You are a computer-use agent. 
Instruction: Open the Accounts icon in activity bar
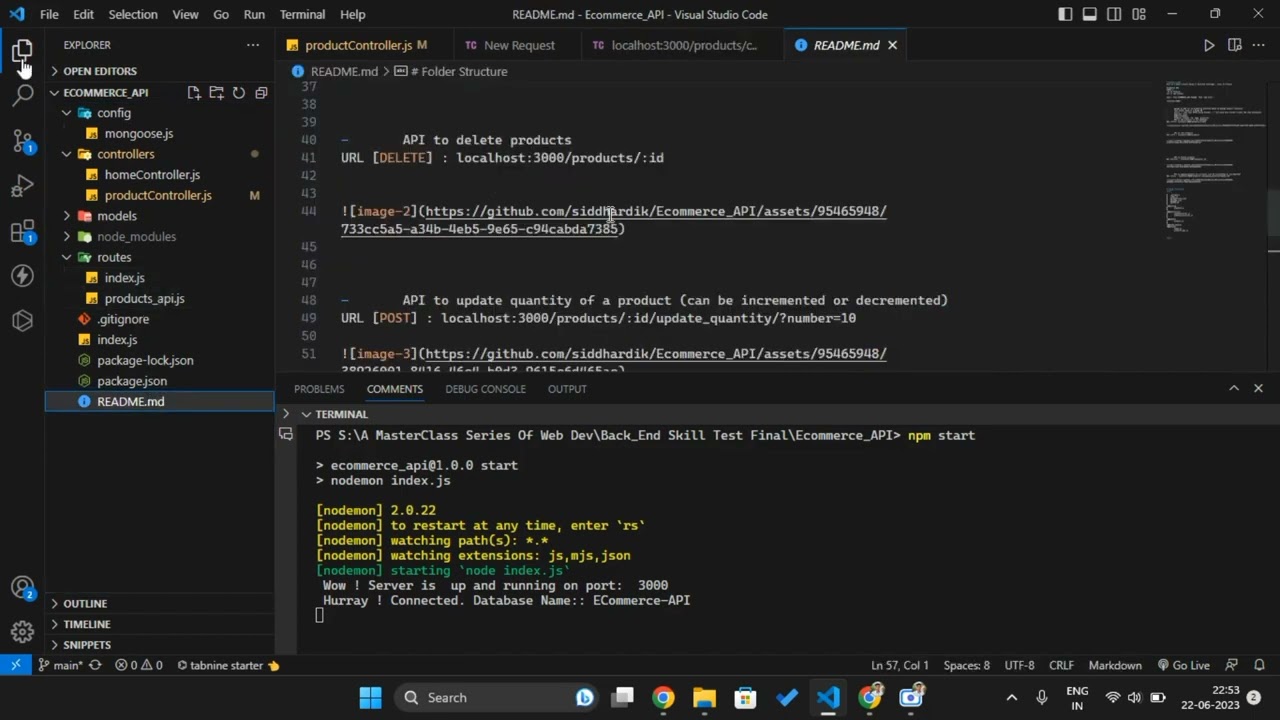pos(22,588)
